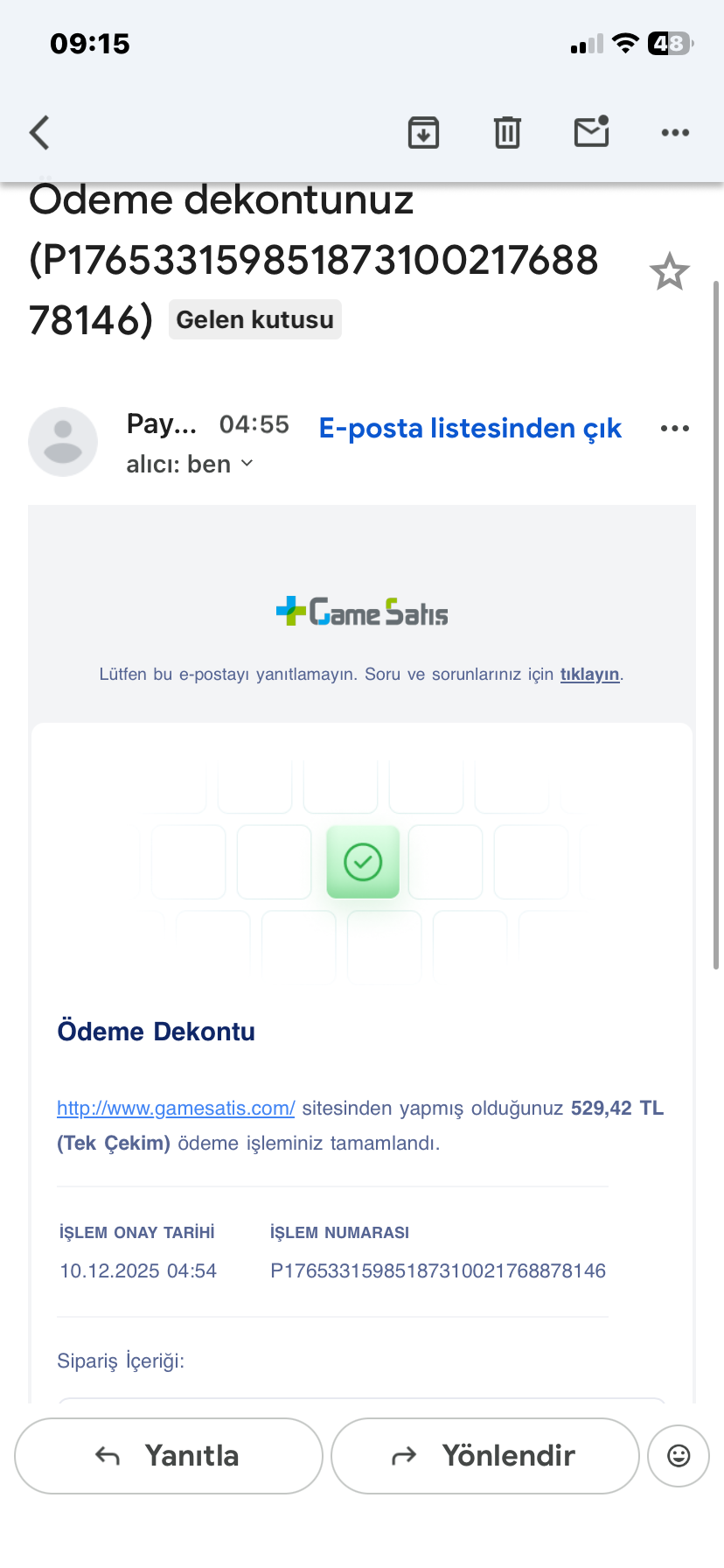Tap the Gelen kutusu label chip
The image size is (724, 1568).
click(x=255, y=319)
